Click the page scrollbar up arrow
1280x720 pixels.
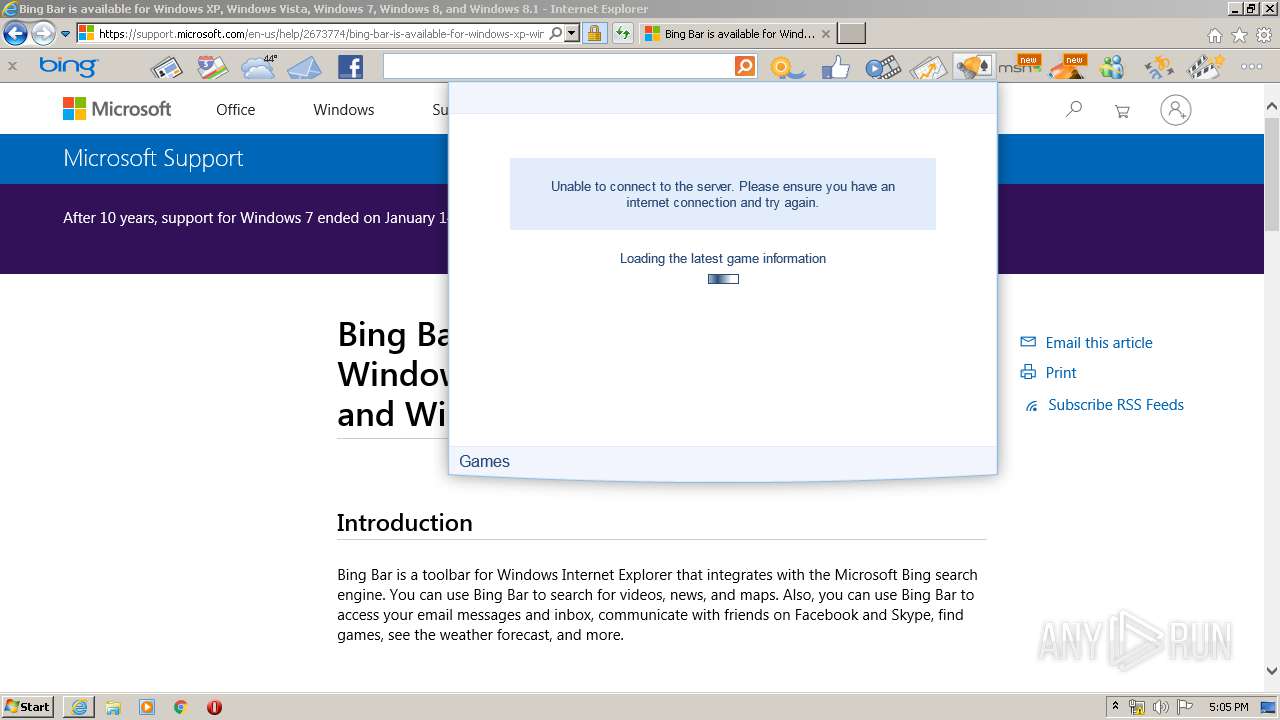1272,106
